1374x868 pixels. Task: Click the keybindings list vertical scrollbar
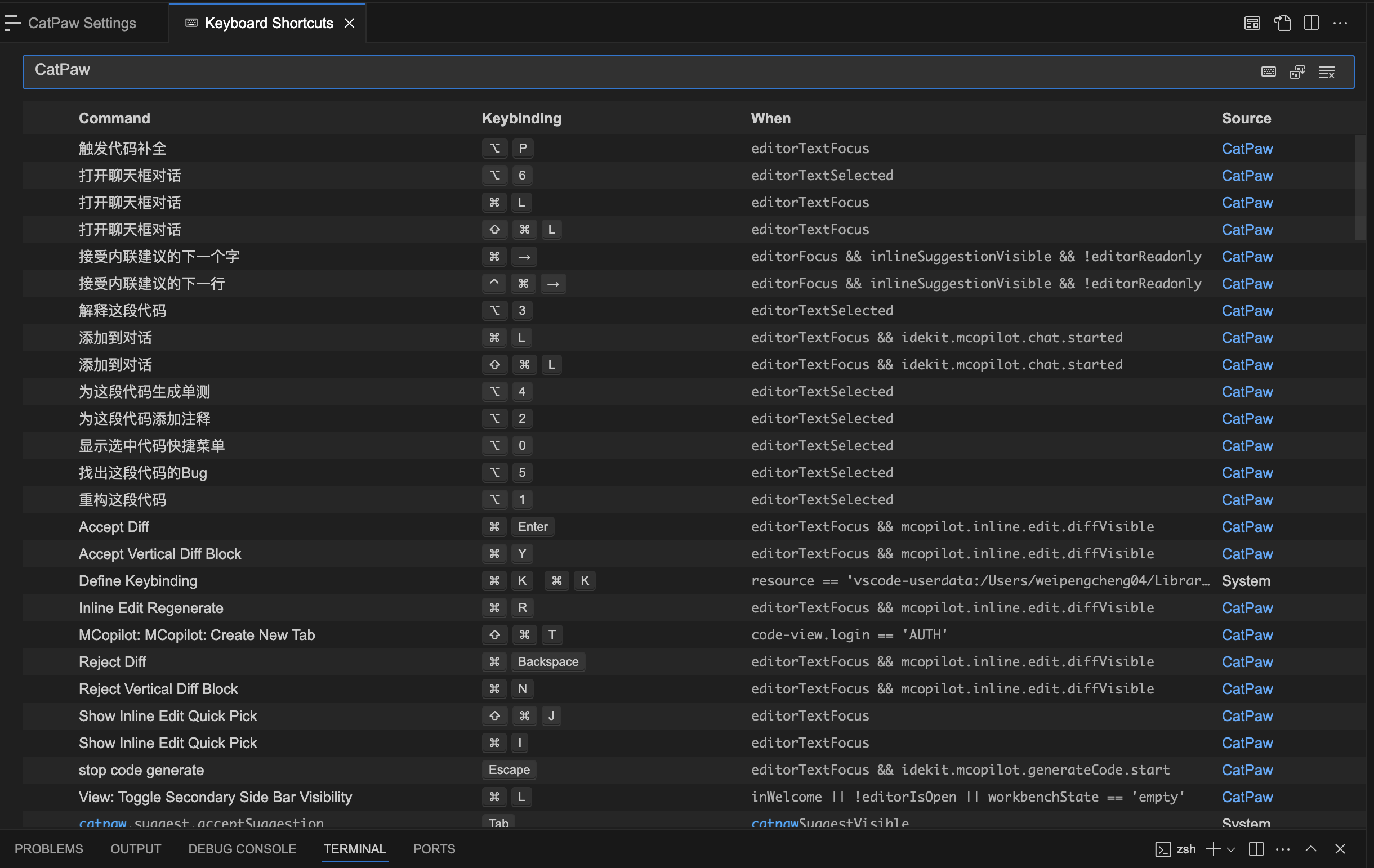point(1360,188)
